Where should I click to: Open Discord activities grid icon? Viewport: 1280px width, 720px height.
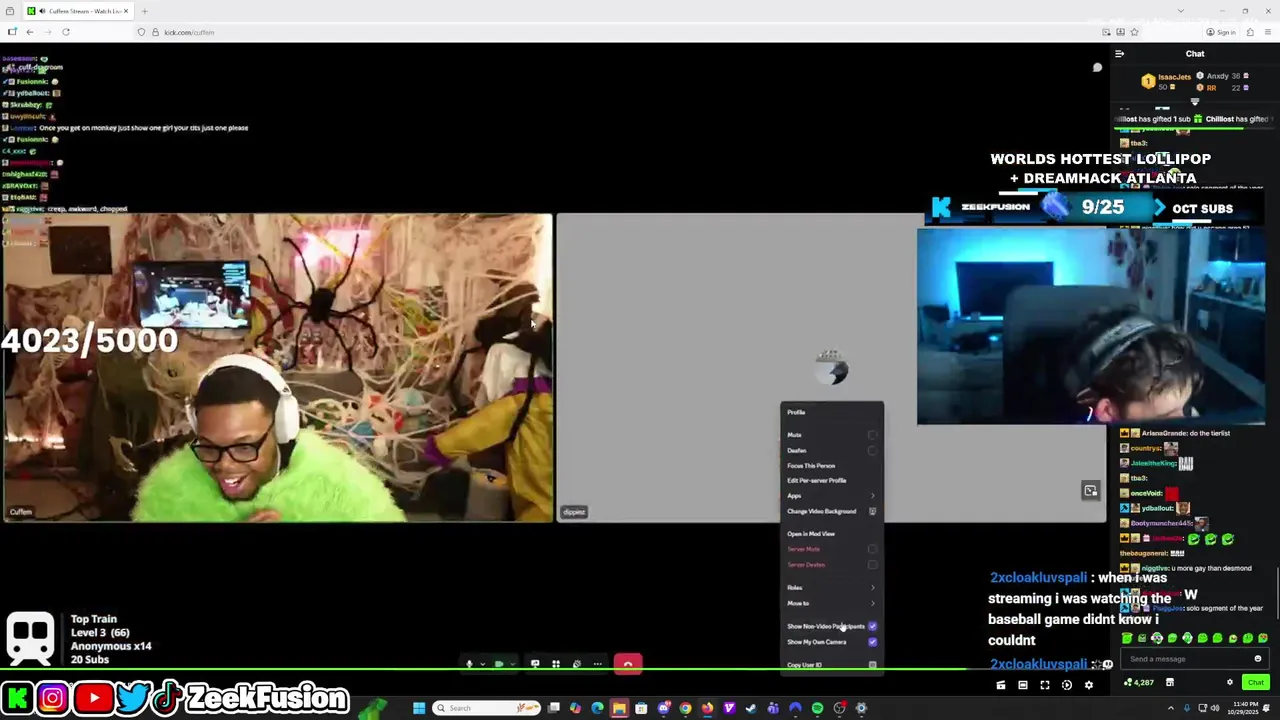[x=556, y=664]
